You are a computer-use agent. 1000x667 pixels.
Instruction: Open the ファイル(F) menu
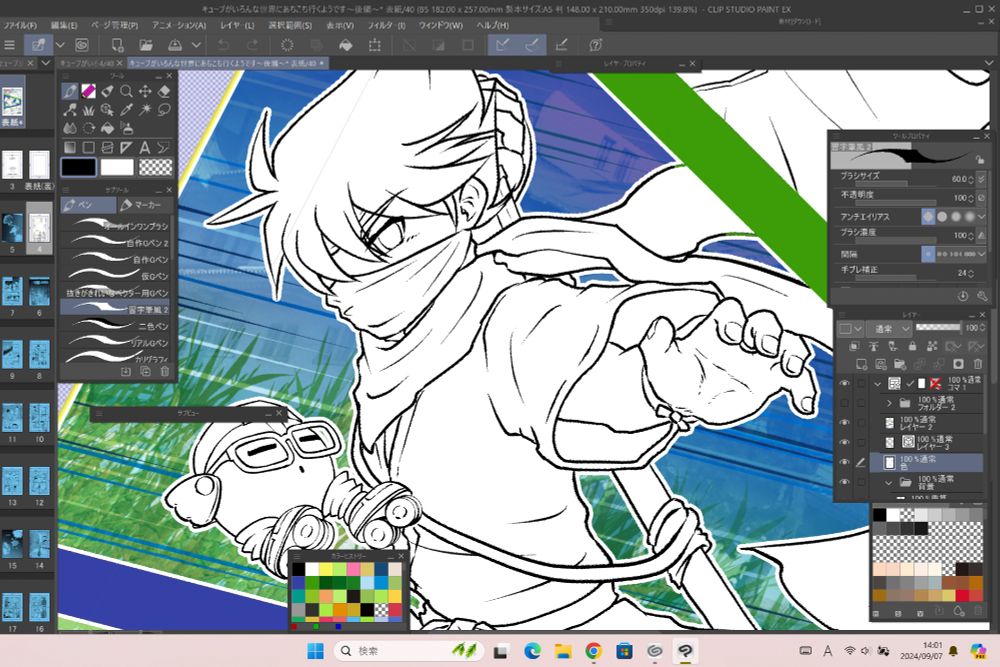20,25
